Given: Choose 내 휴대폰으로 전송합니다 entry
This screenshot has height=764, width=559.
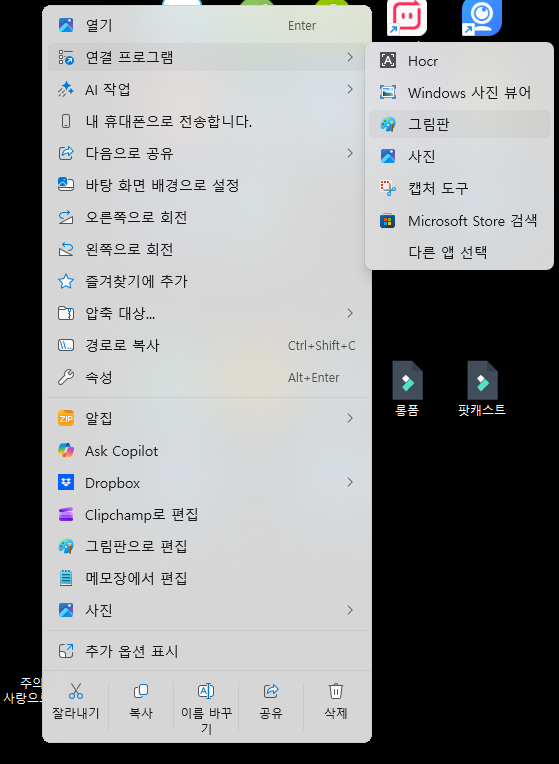Looking at the screenshot, I should pyautogui.click(x=207, y=121).
